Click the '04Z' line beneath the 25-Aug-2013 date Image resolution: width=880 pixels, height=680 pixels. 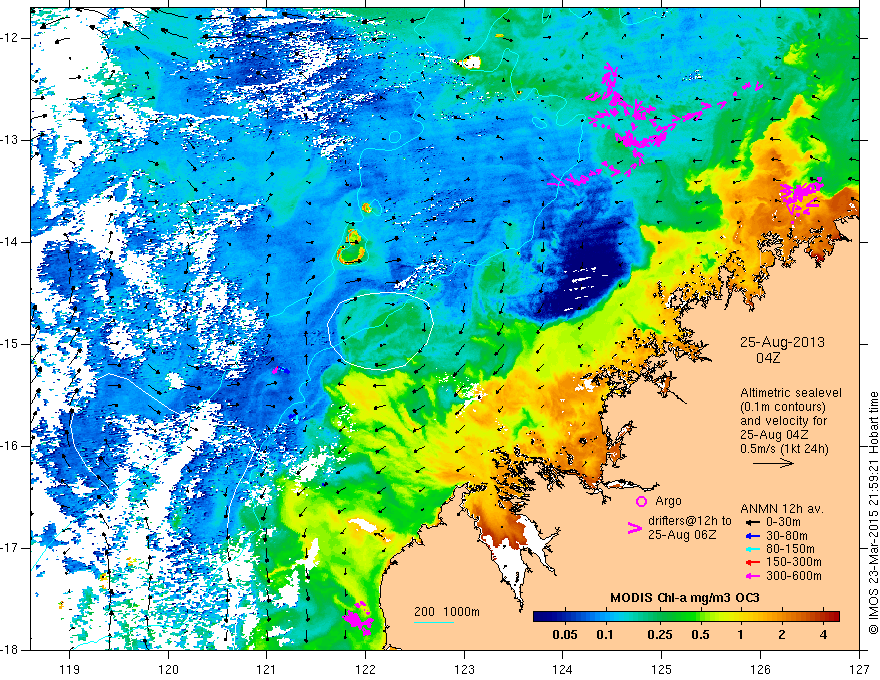[768, 358]
